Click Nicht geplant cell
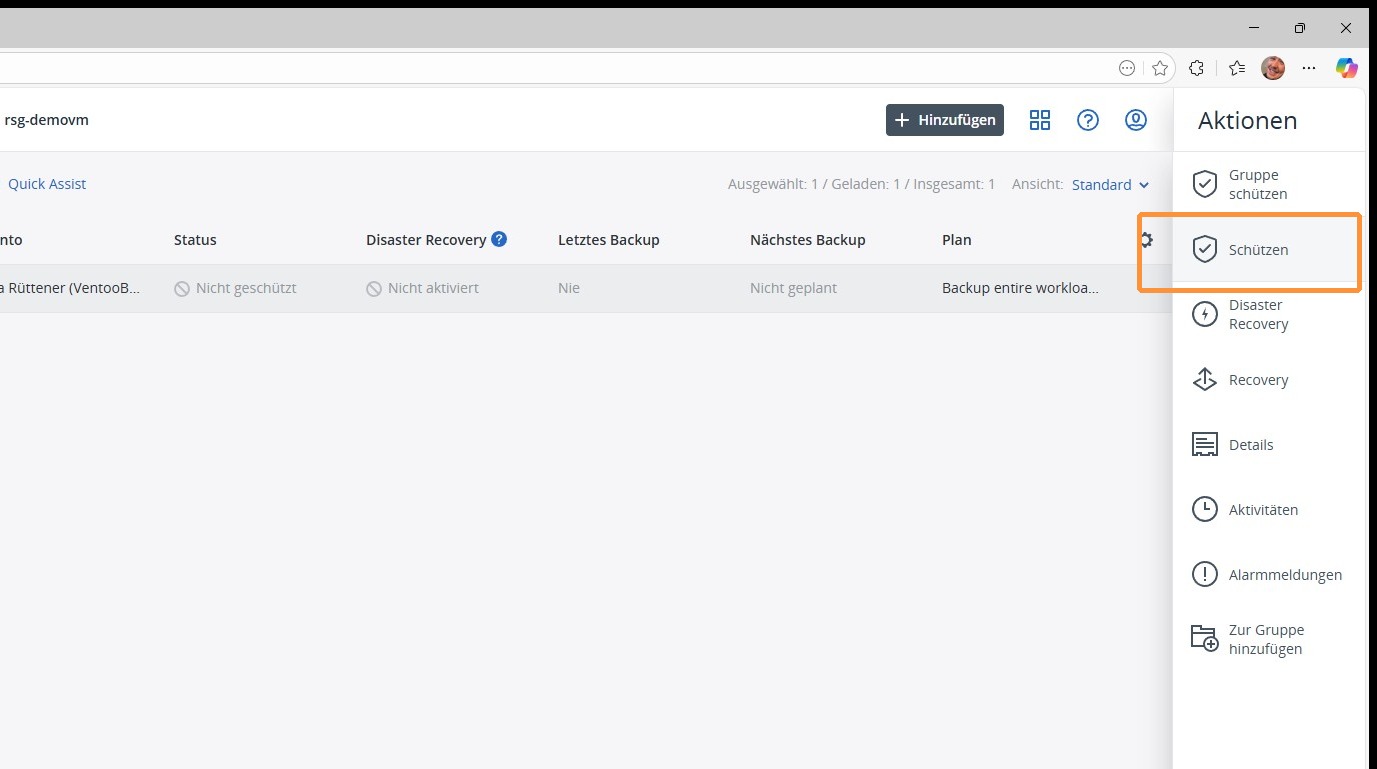Screen dimensions: 1377x769 [x=793, y=288]
